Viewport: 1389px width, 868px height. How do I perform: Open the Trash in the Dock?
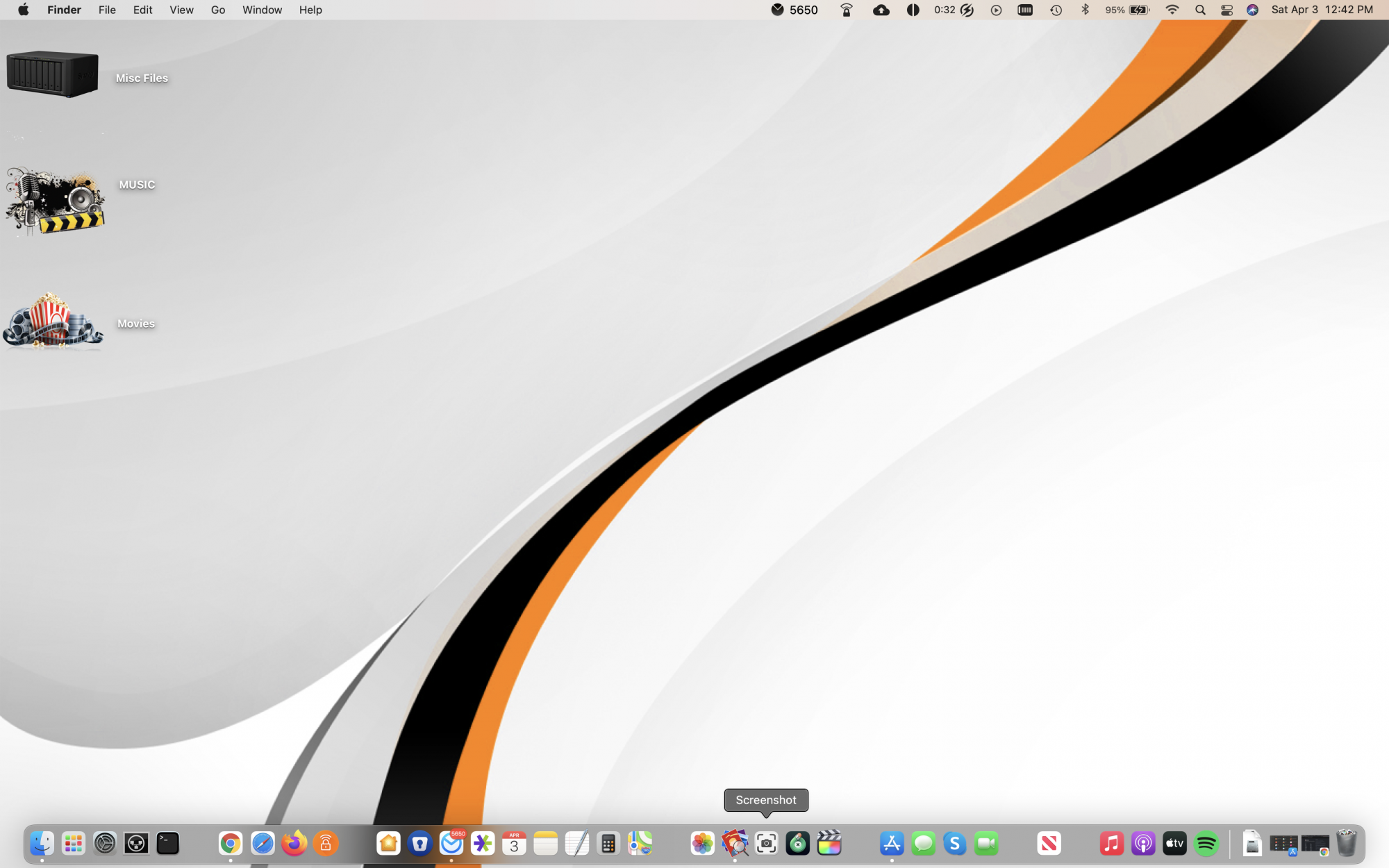1346,844
